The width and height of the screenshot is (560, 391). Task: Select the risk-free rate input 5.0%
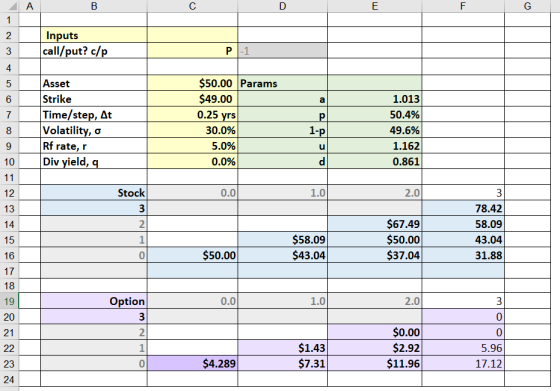click(192, 146)
